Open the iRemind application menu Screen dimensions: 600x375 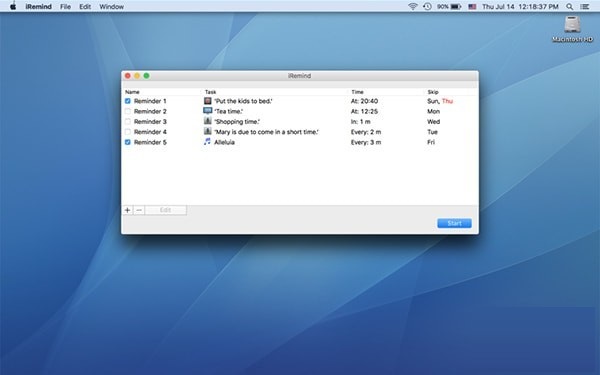click(x=39, y=7)
